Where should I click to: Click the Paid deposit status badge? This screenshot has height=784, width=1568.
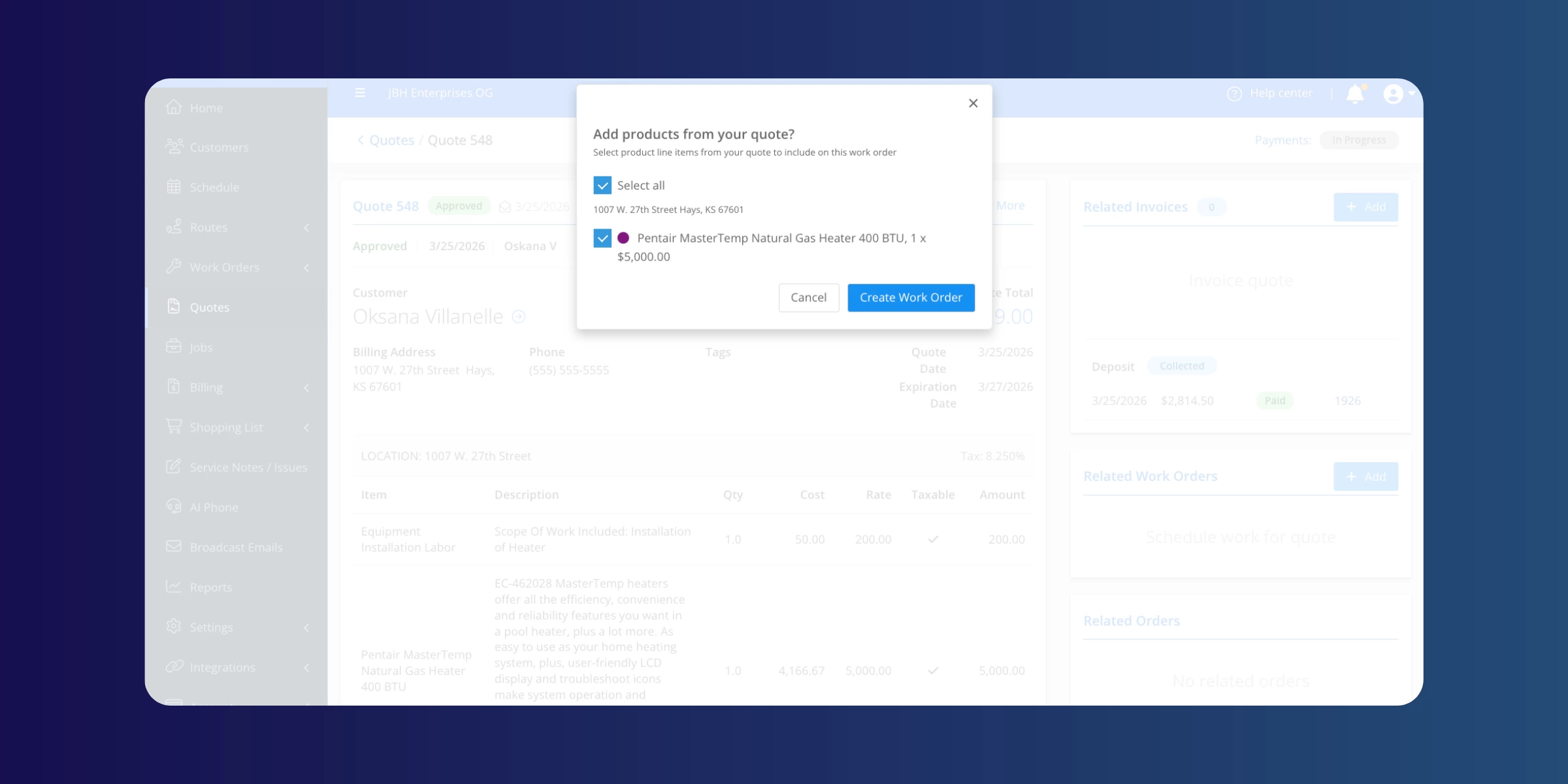point(1275,401)
